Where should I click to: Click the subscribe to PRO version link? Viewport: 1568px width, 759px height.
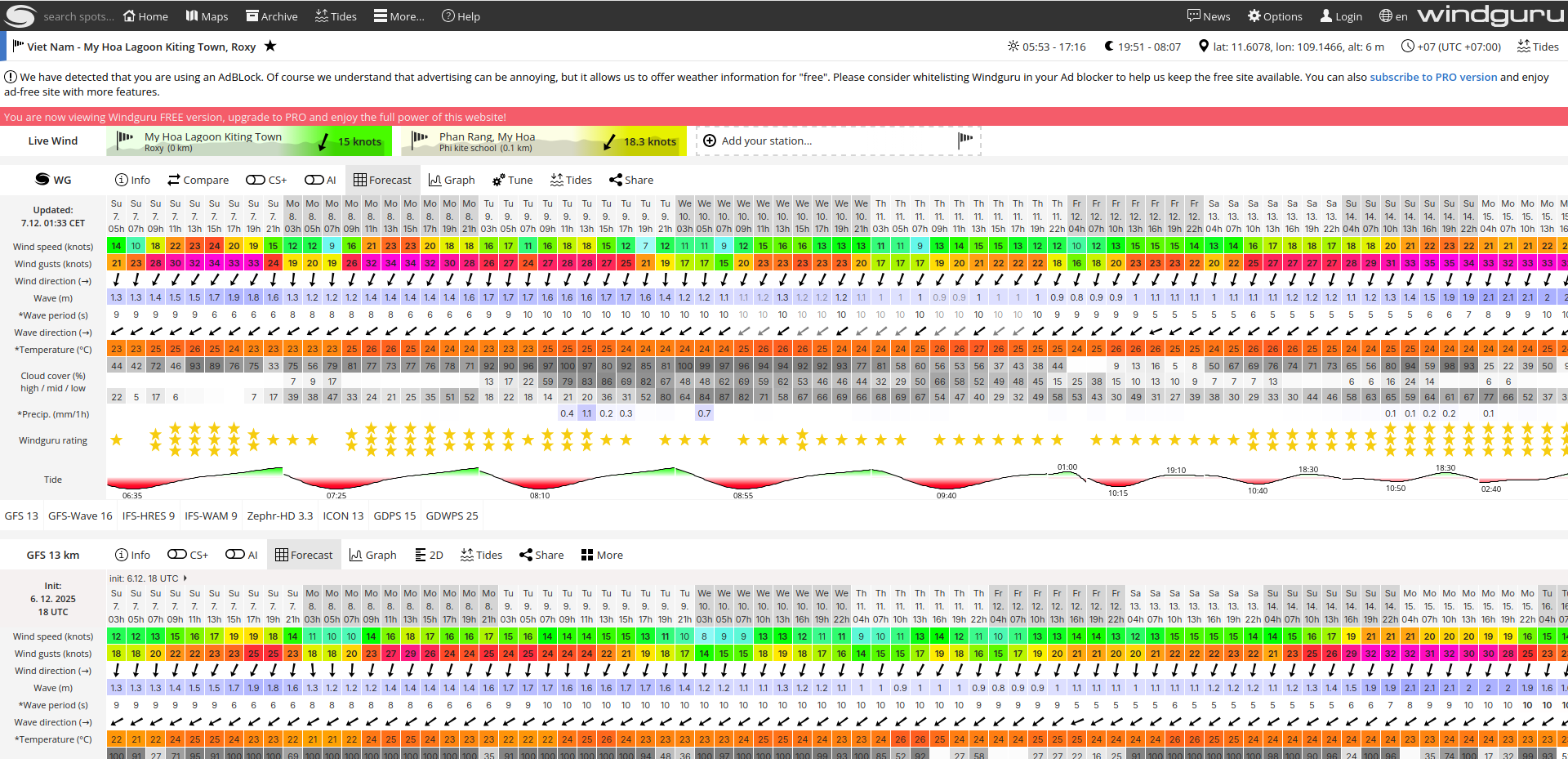pos(1432,77)
